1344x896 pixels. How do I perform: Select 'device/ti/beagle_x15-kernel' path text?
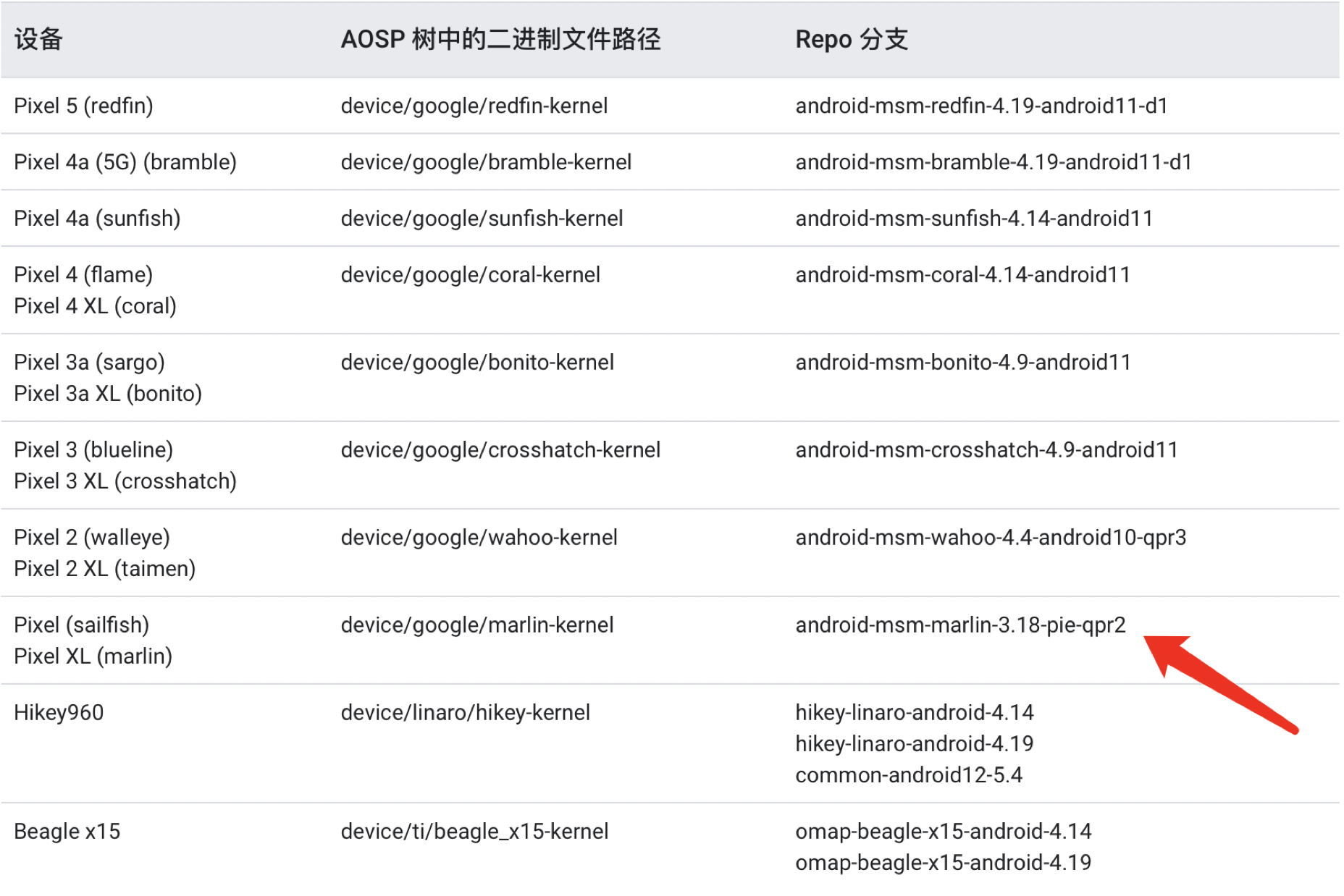coord(474,832)
